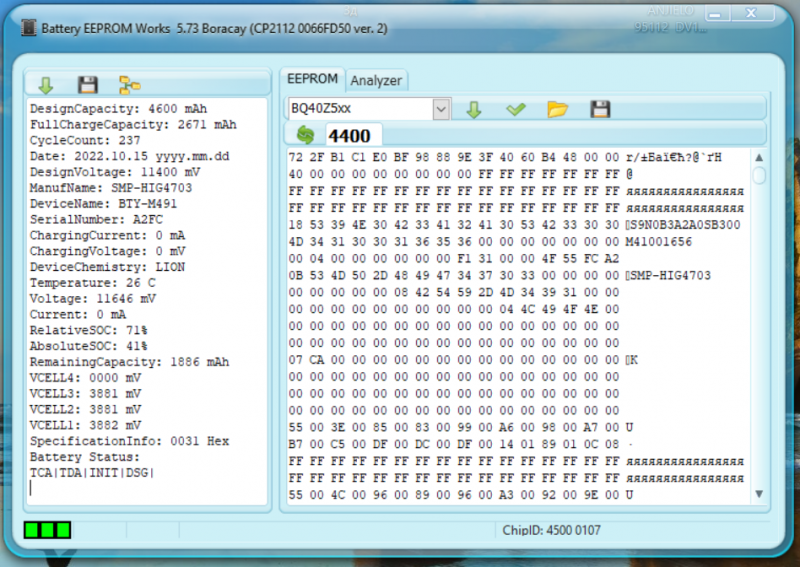The height and width of the screenshot is (567, 800).
Task: Select the EEPROM tab
Action: (312, 79)
